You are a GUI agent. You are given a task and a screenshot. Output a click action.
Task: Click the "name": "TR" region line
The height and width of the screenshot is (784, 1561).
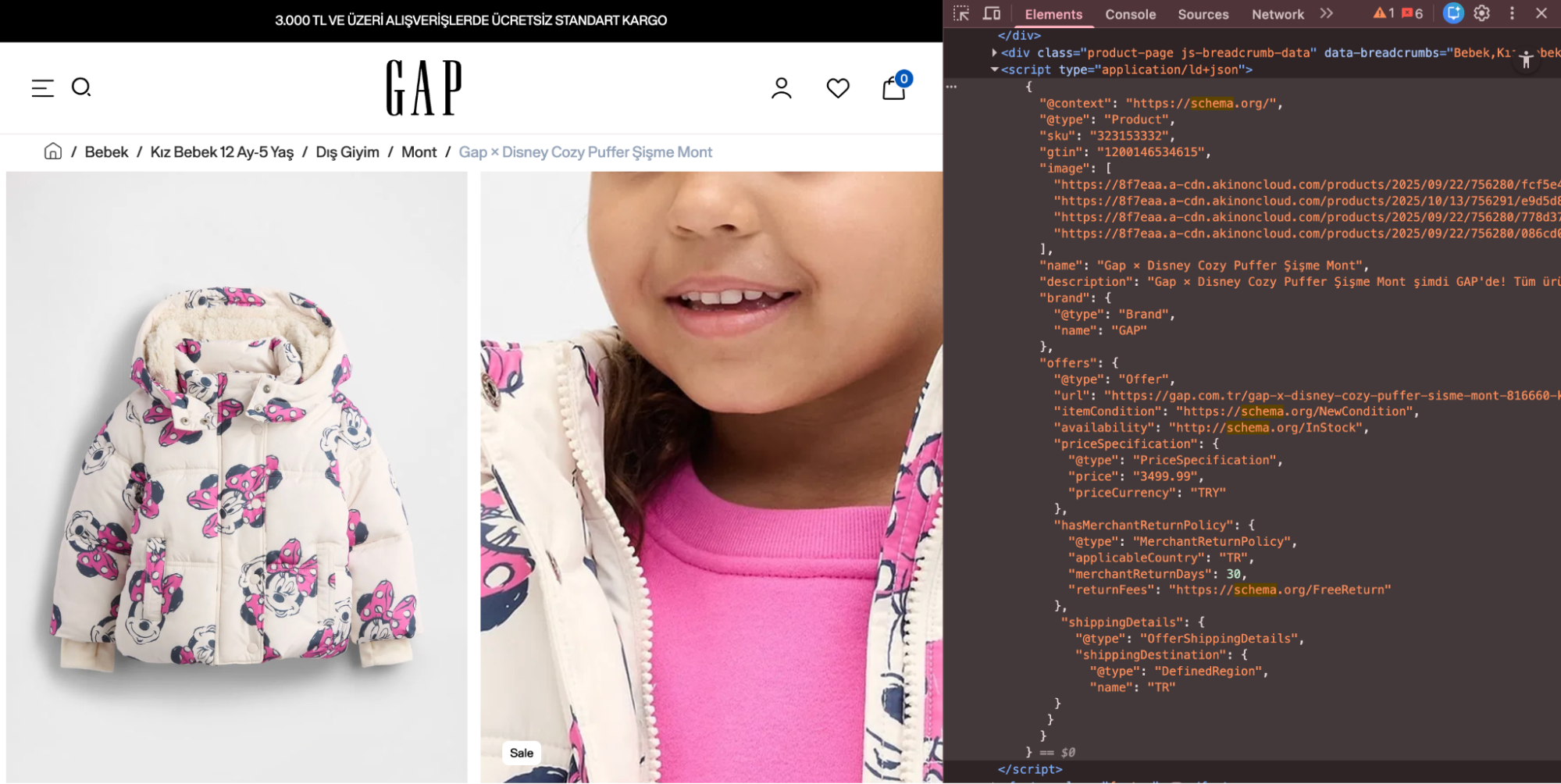1132,688
